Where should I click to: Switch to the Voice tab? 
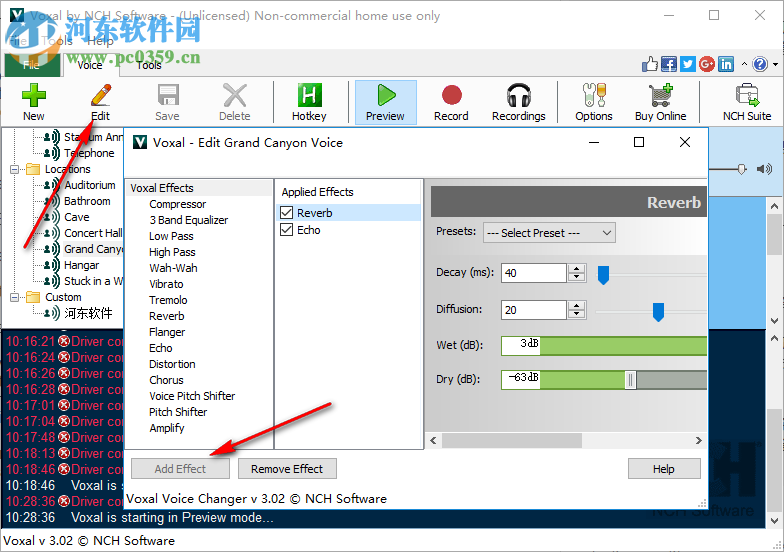point(90,65)
